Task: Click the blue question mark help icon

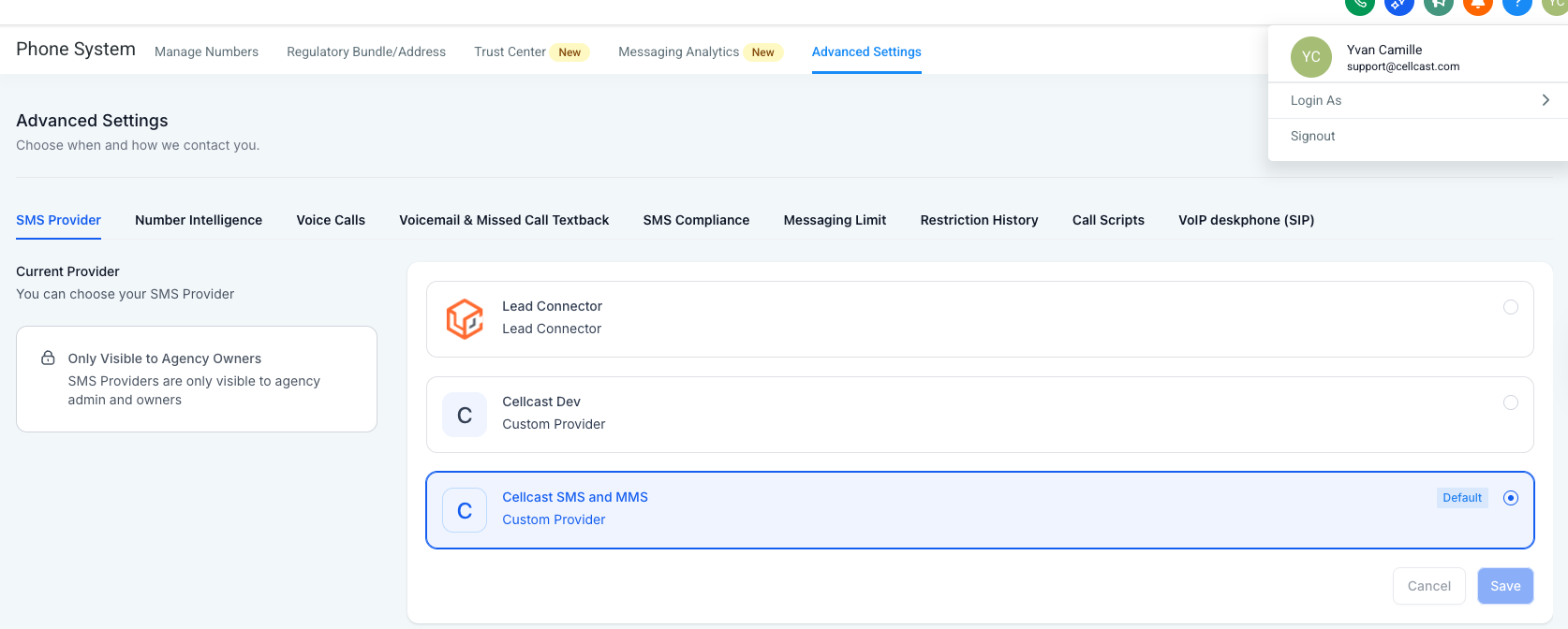Action: (x=1516, y=5)
